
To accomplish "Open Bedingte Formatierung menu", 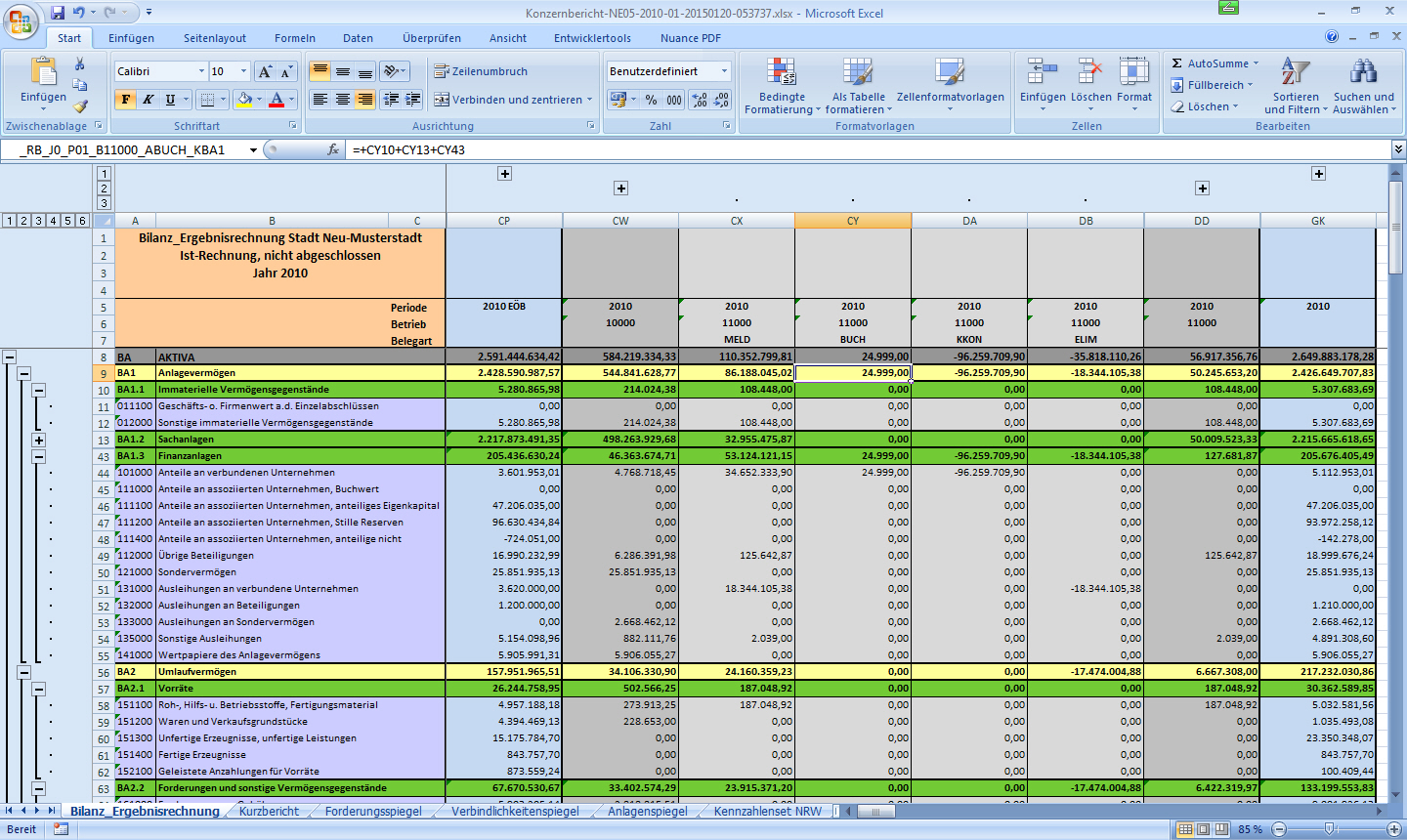I will 782,86.
